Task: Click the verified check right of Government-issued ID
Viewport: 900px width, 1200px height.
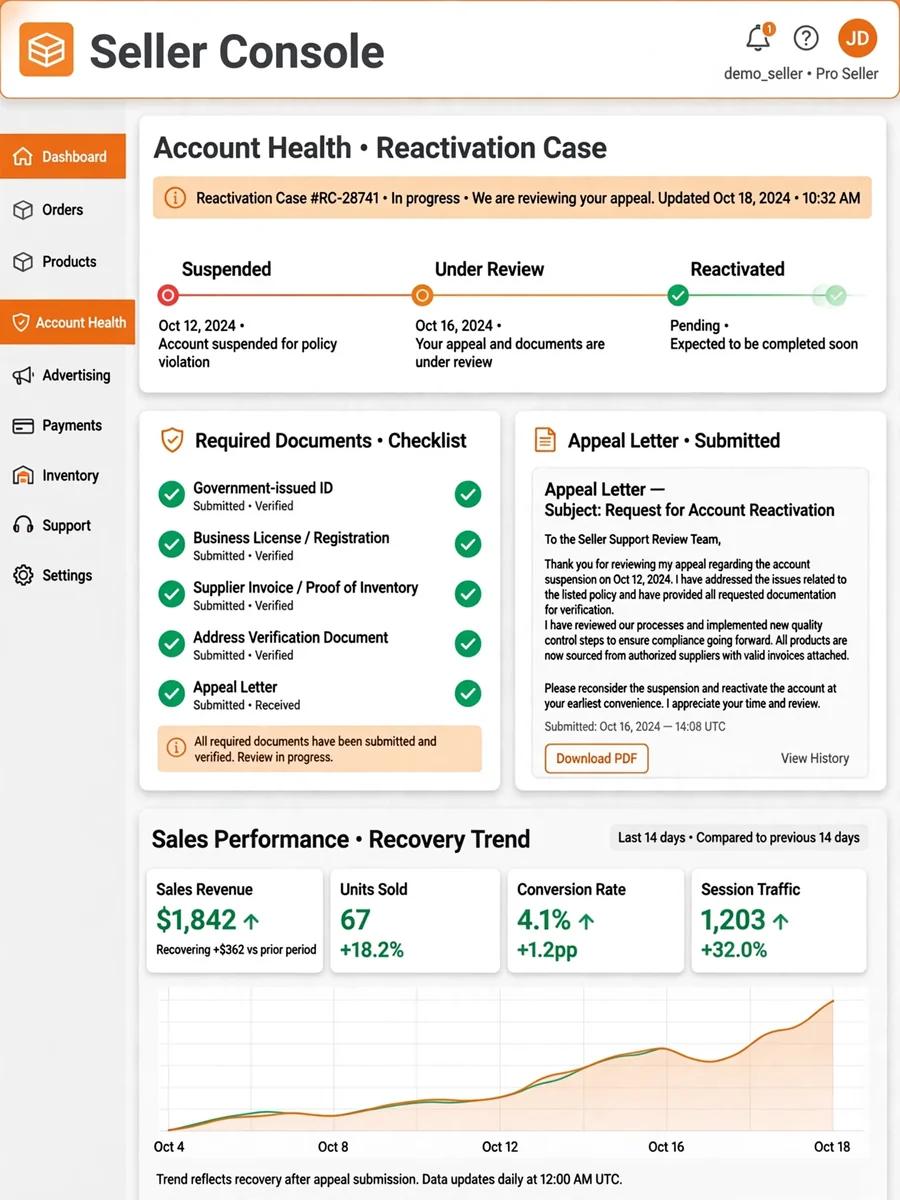Action: [x=468, y=494]
